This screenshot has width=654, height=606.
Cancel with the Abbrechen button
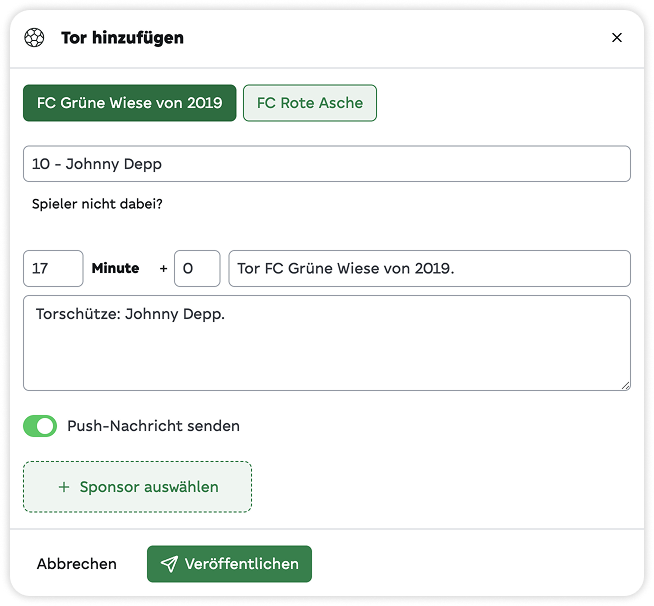(77, 564)
